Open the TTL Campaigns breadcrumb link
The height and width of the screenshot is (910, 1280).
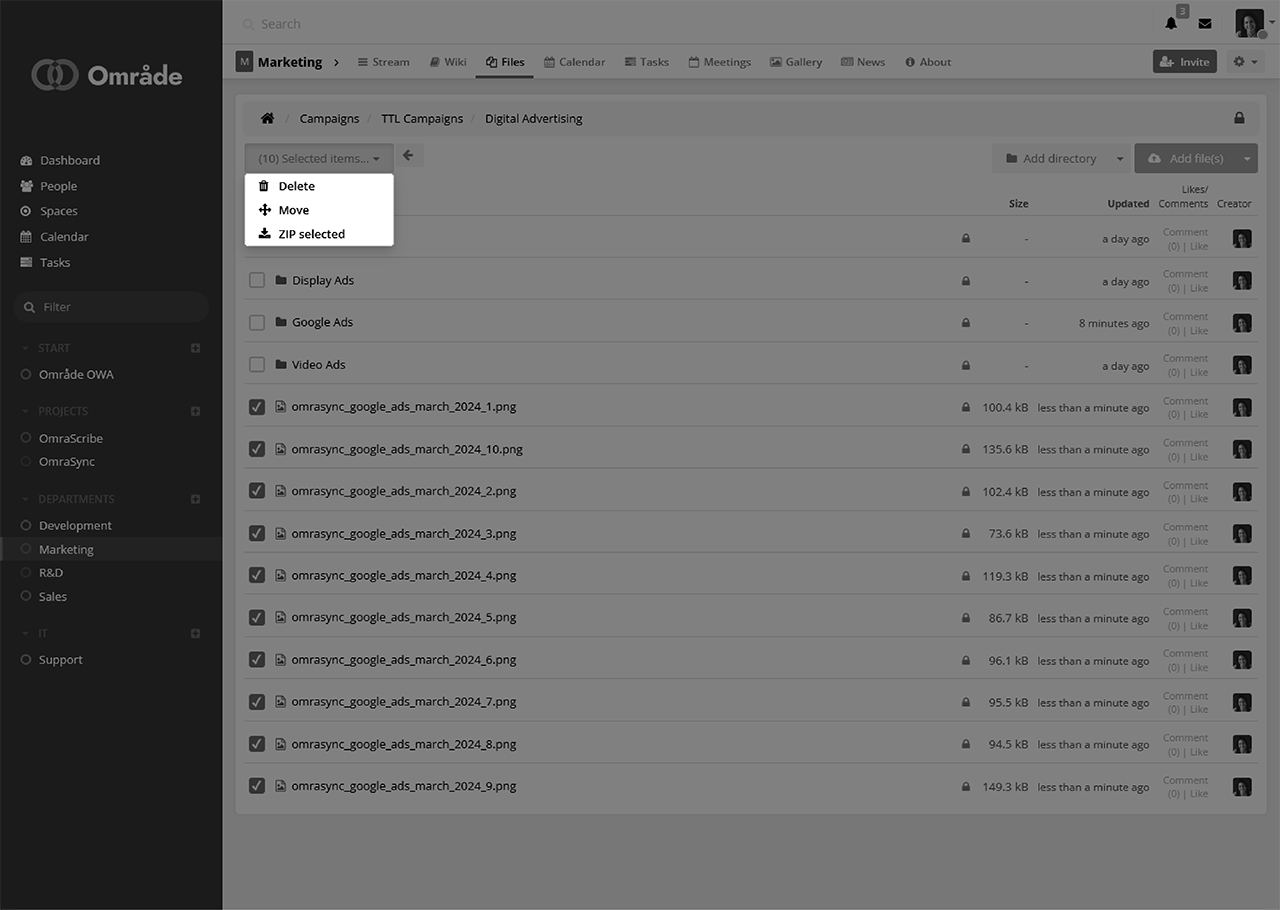[421, 118]
